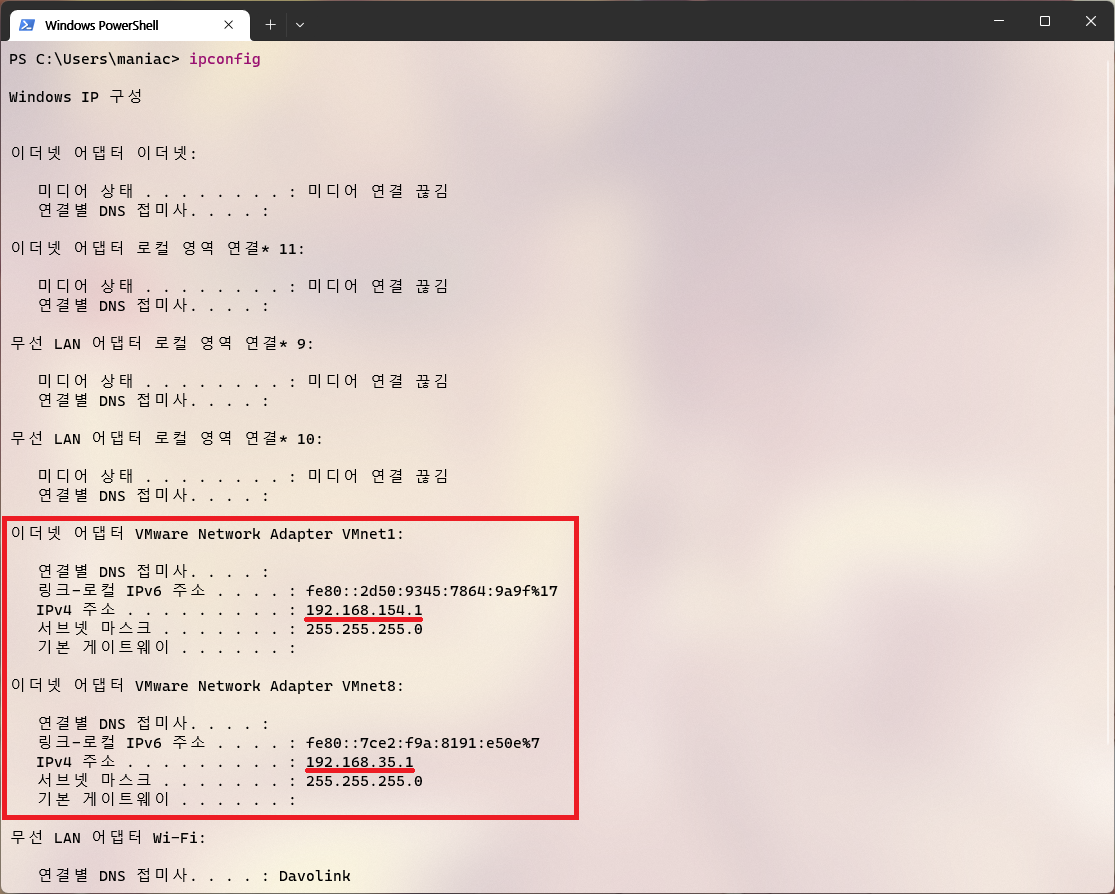Click IPv4 address 192.168.35.1
Screen dimensions: 1115x894
pos(359,762)
